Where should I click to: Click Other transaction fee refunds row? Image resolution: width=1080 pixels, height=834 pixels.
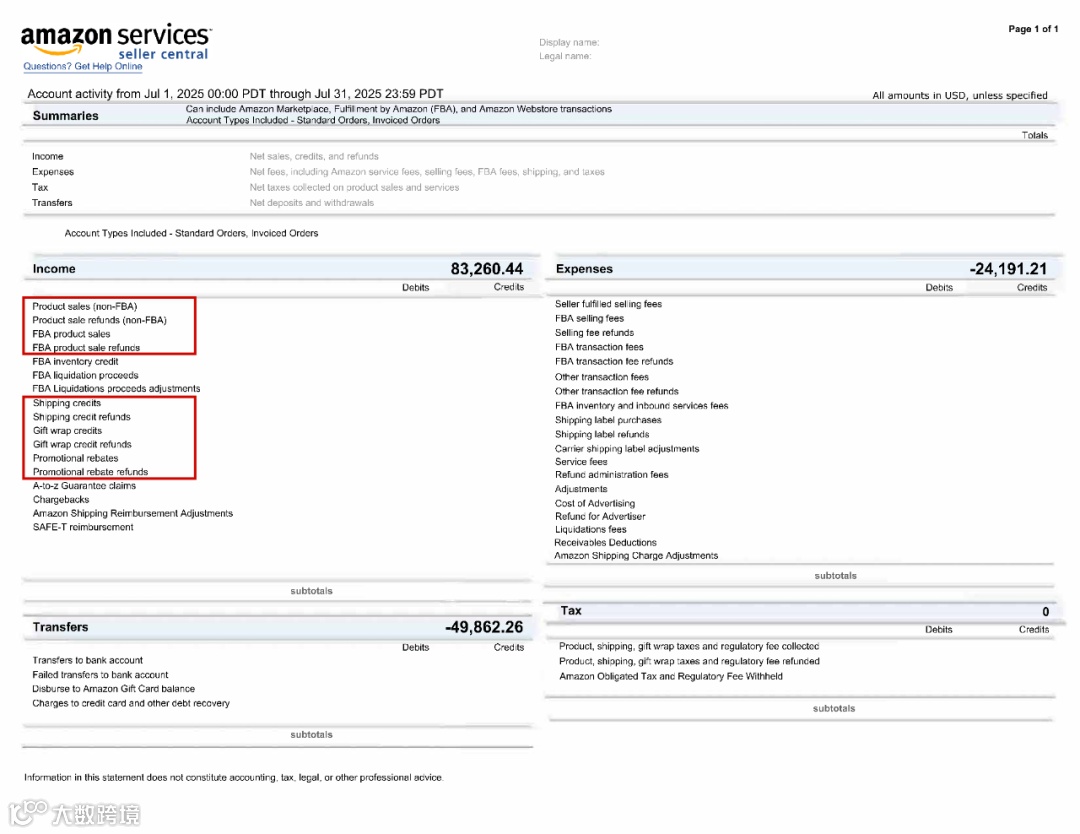616,391
